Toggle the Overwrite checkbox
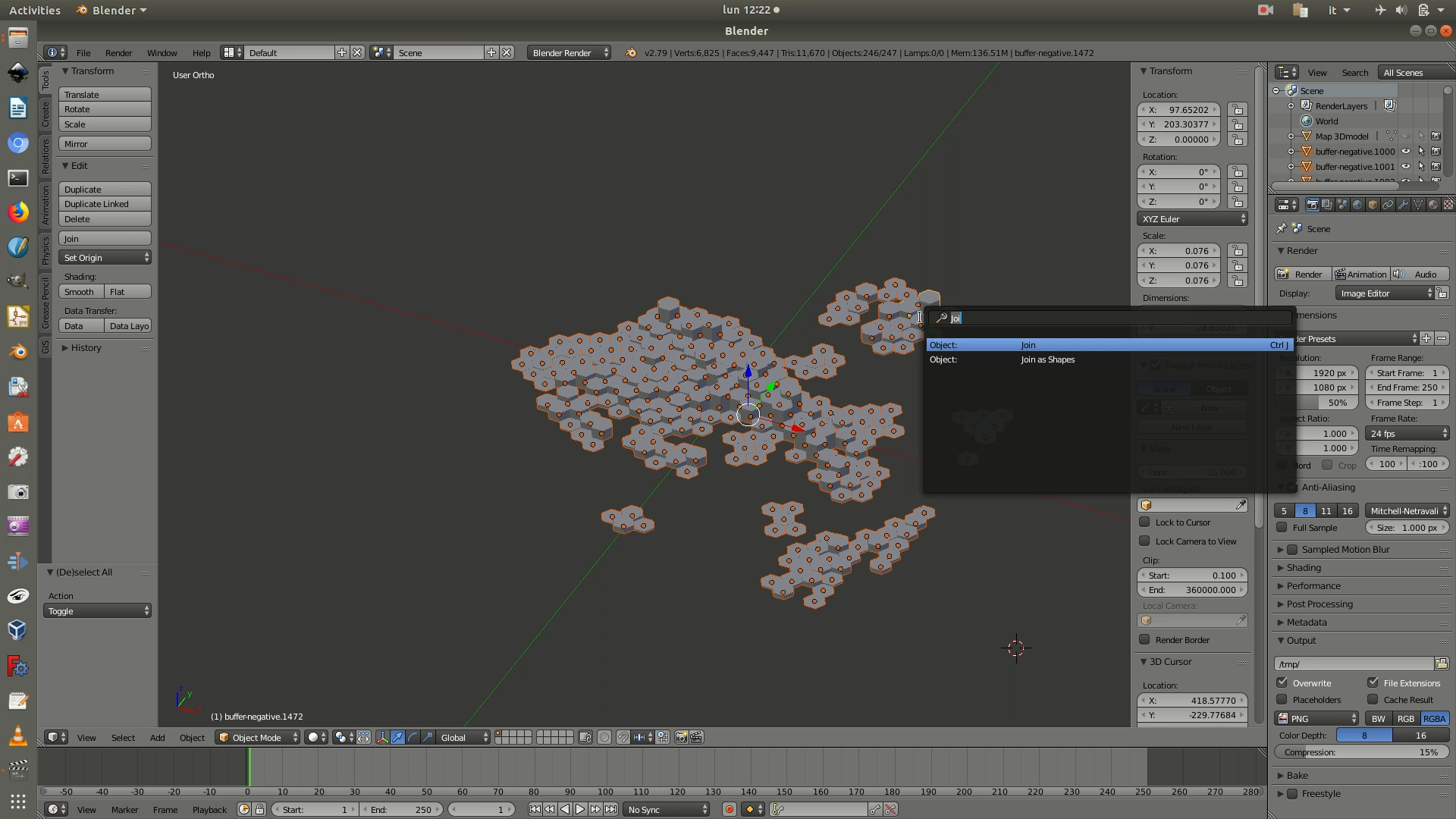 coord(1282,682)
